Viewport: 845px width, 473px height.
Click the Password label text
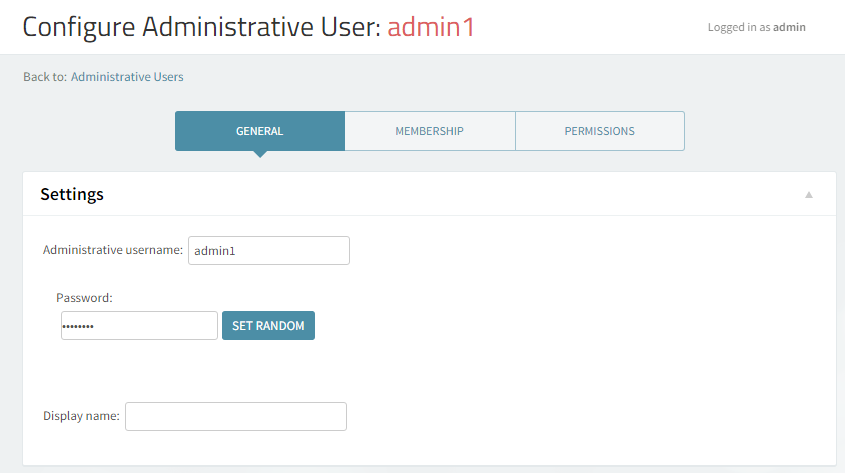click(84, 298)
